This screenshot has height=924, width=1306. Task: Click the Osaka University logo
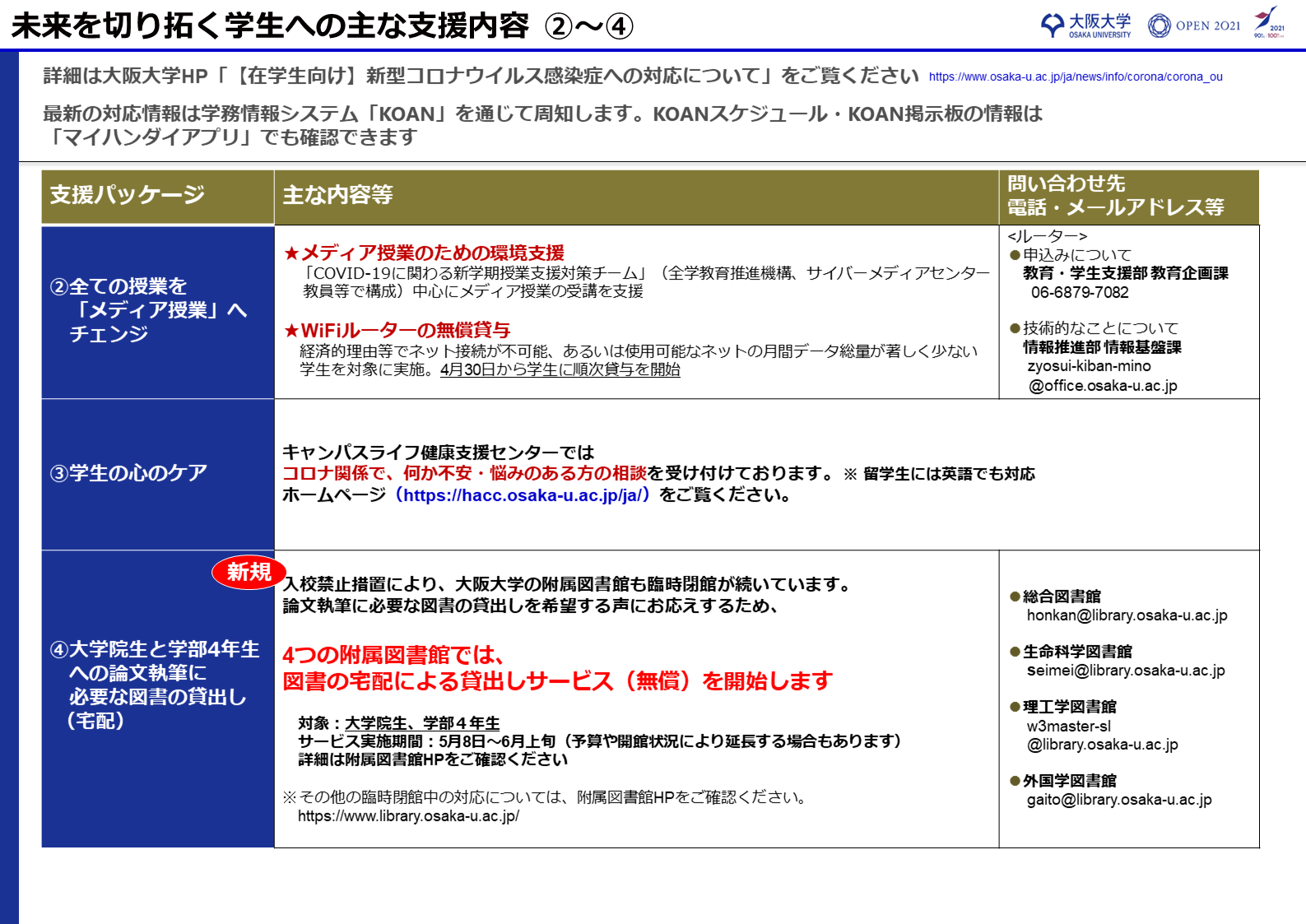coord(1085,26)
